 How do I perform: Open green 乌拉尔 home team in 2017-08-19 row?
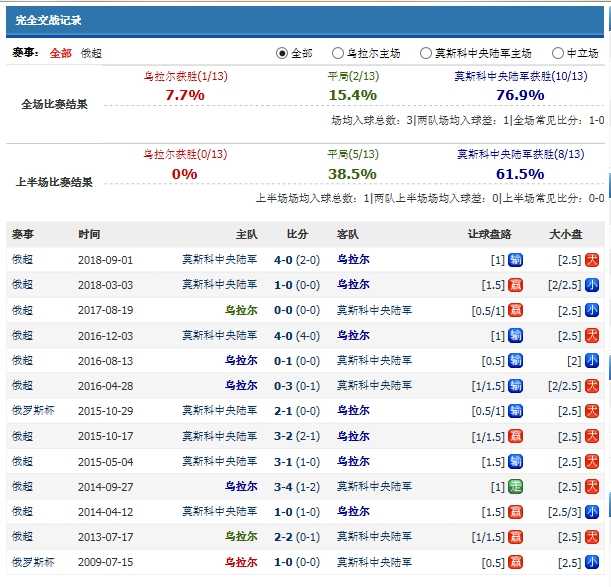(x=241, y=310)
